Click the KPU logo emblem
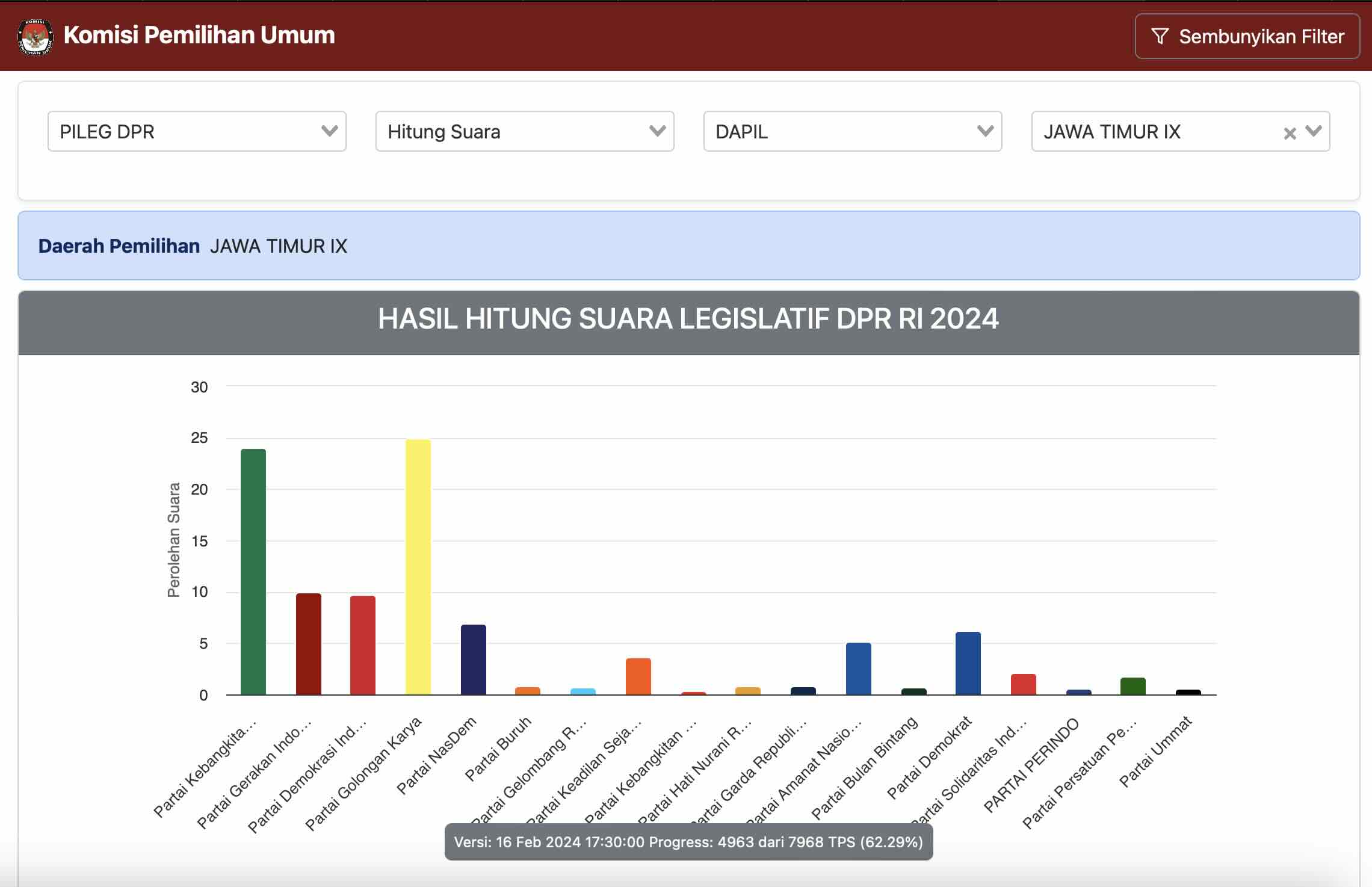 [35, 36]
